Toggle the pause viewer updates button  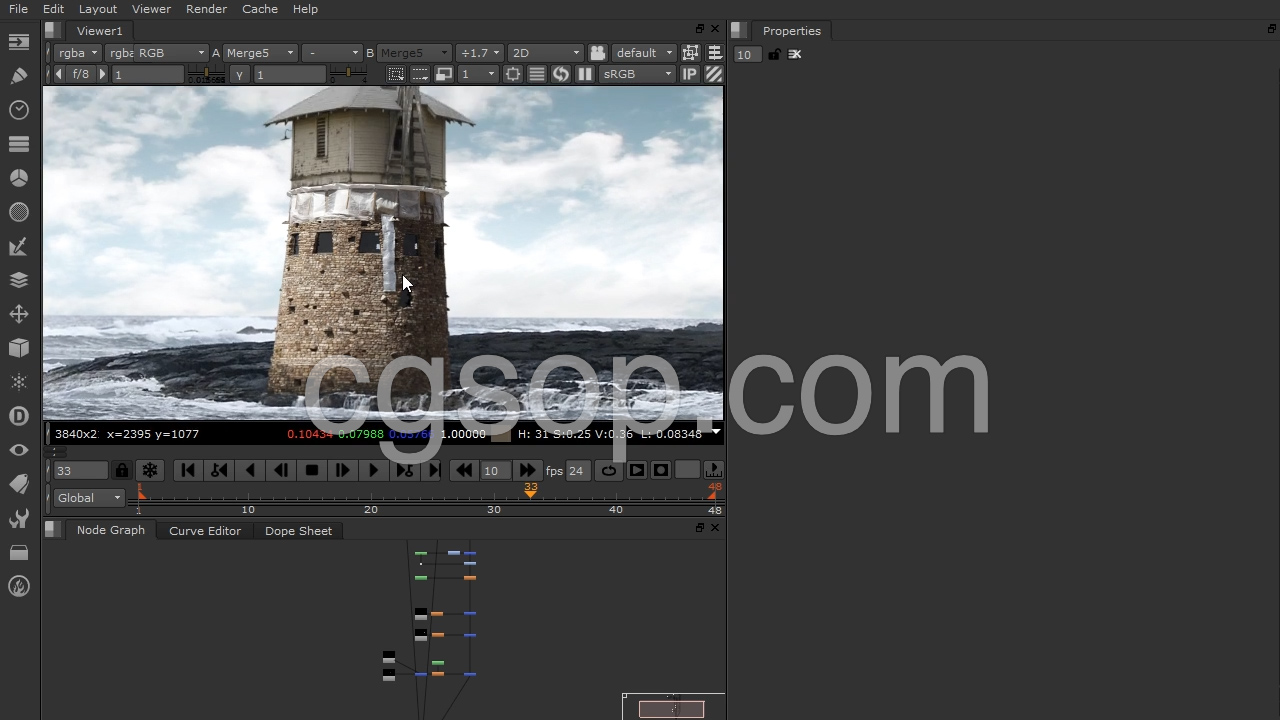[585, 74]
